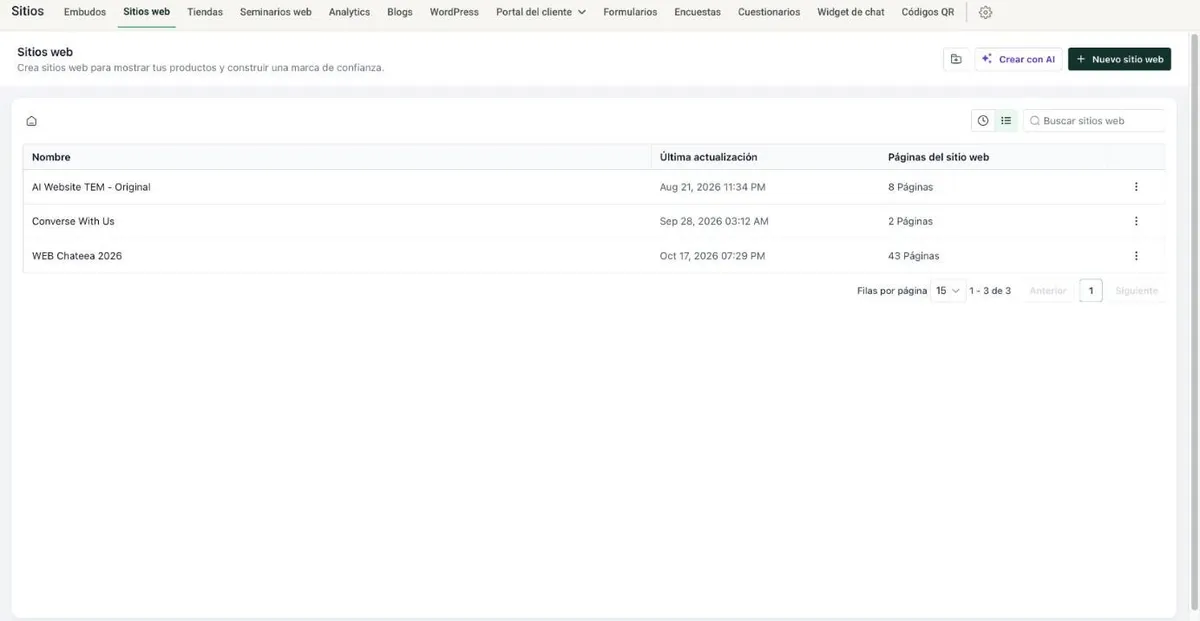Open actions menu for Converse With Us
This screenshot has width=1200, height=621.
point(1136,221)
